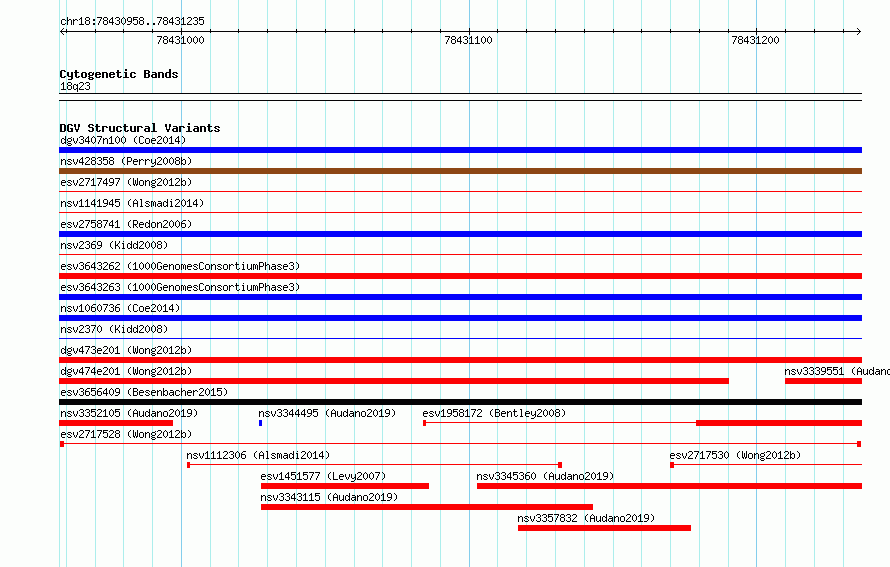This screenshot has width=890, height=567.
Task: Select the blue dgv3407n100 variant bar
Action: [460, 150]
